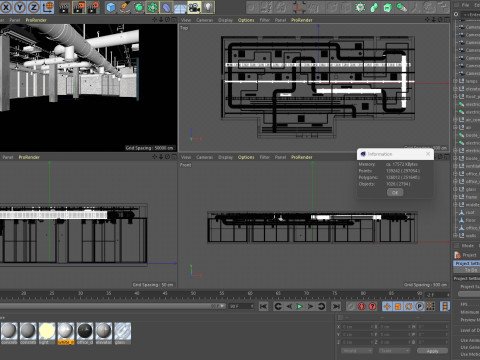
Task: Expand the air_con object group
Action: (x=455, y=120)
